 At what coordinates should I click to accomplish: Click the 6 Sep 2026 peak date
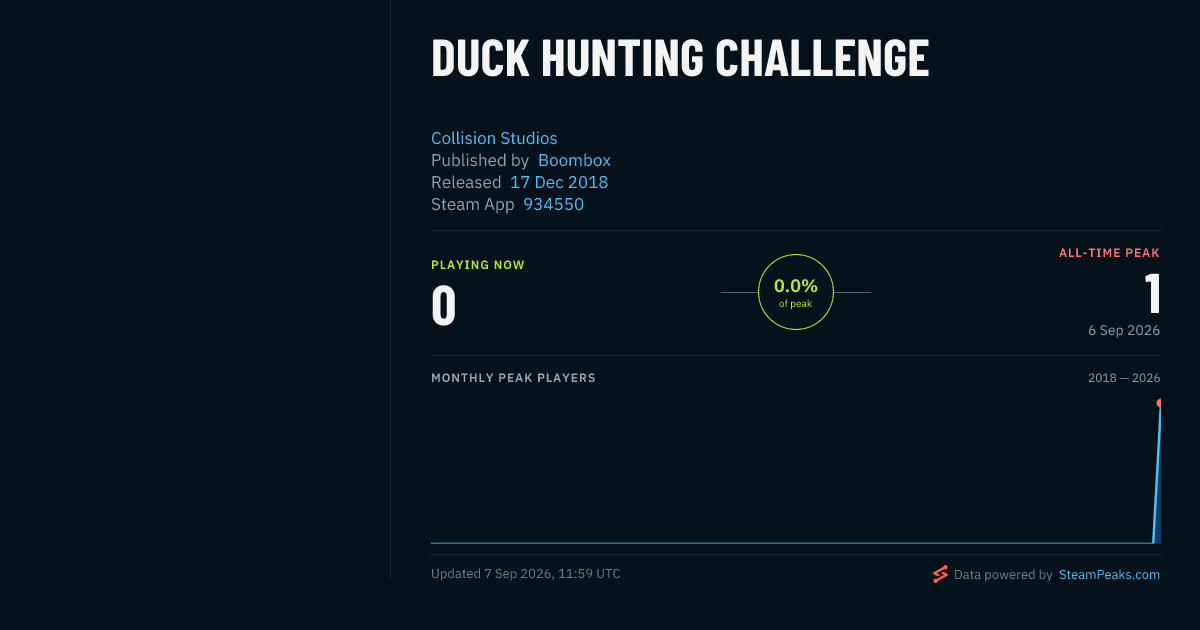tap(1124, 330)
